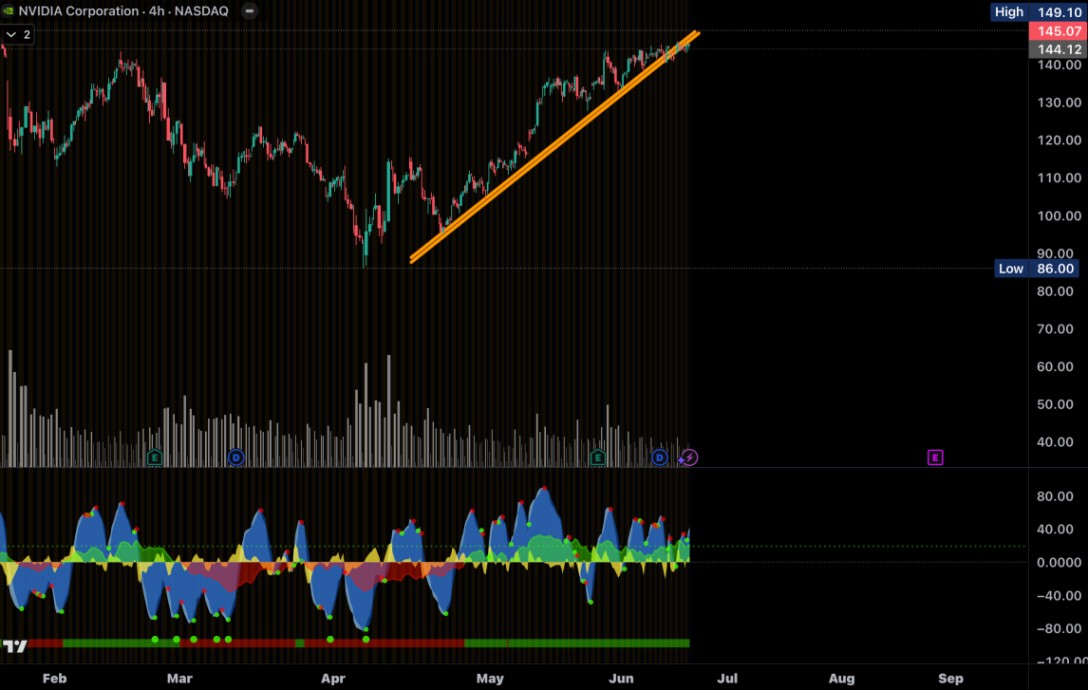Click the oscillator −80.00 scale value
Image resolution: width=1088 pixels, height=690 pixels.
click(x=1059, y=629)
